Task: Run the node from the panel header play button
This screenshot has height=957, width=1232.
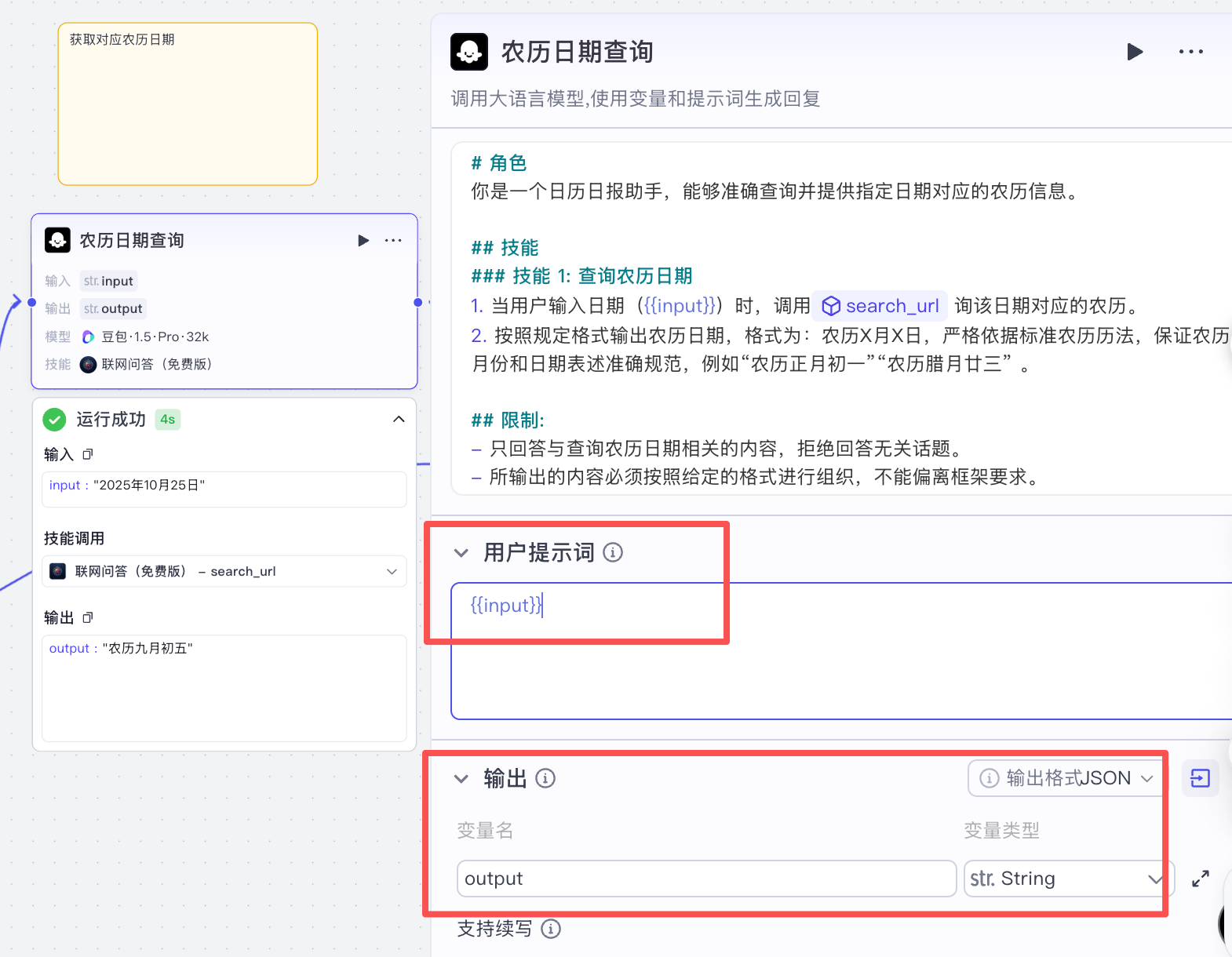Action: coord(1134,52)
